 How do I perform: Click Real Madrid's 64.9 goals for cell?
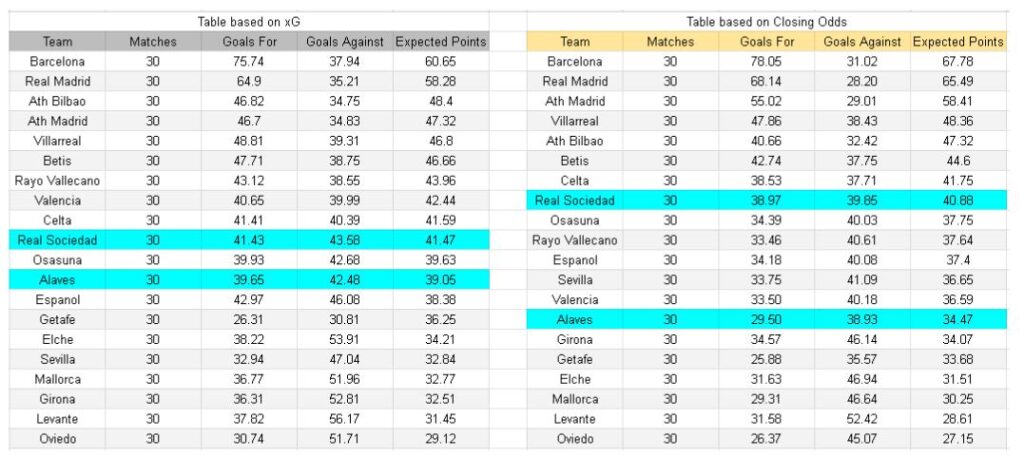(x=251, y=81)
